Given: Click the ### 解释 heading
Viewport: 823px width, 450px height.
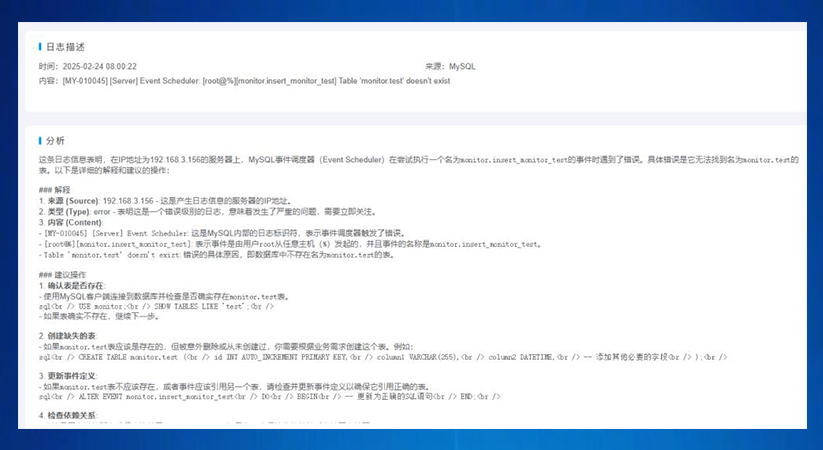Looking at the screenshot, I should pyautogui.click(x=55, y=190).
